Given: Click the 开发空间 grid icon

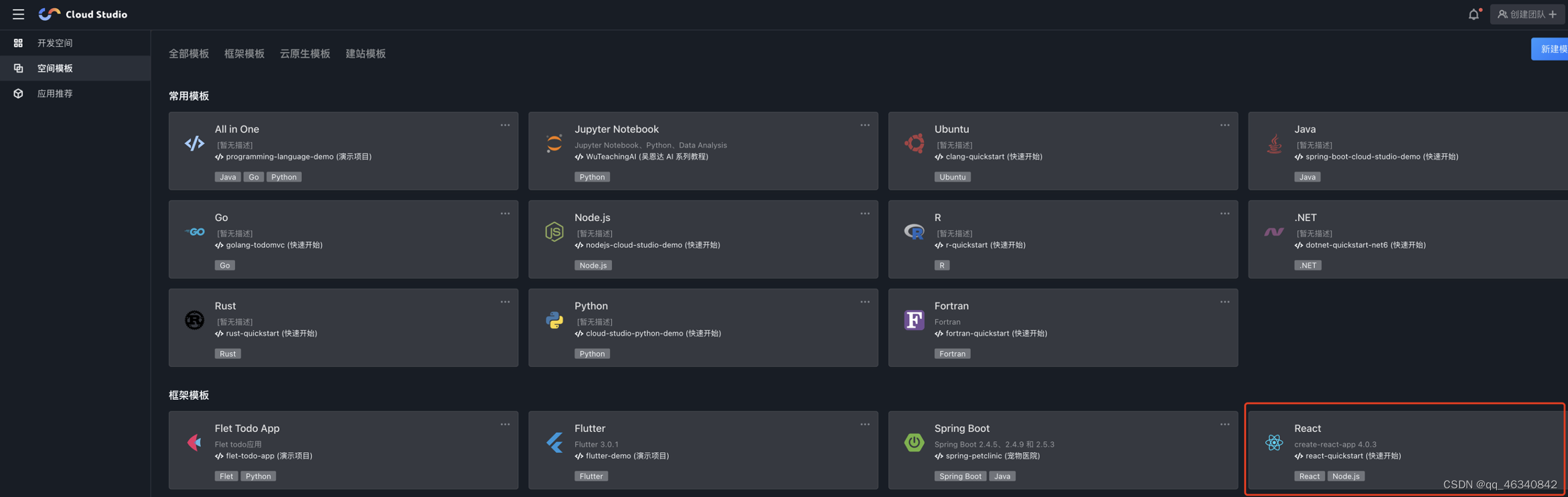Looking at the screenshot, I should click(18, 43).
